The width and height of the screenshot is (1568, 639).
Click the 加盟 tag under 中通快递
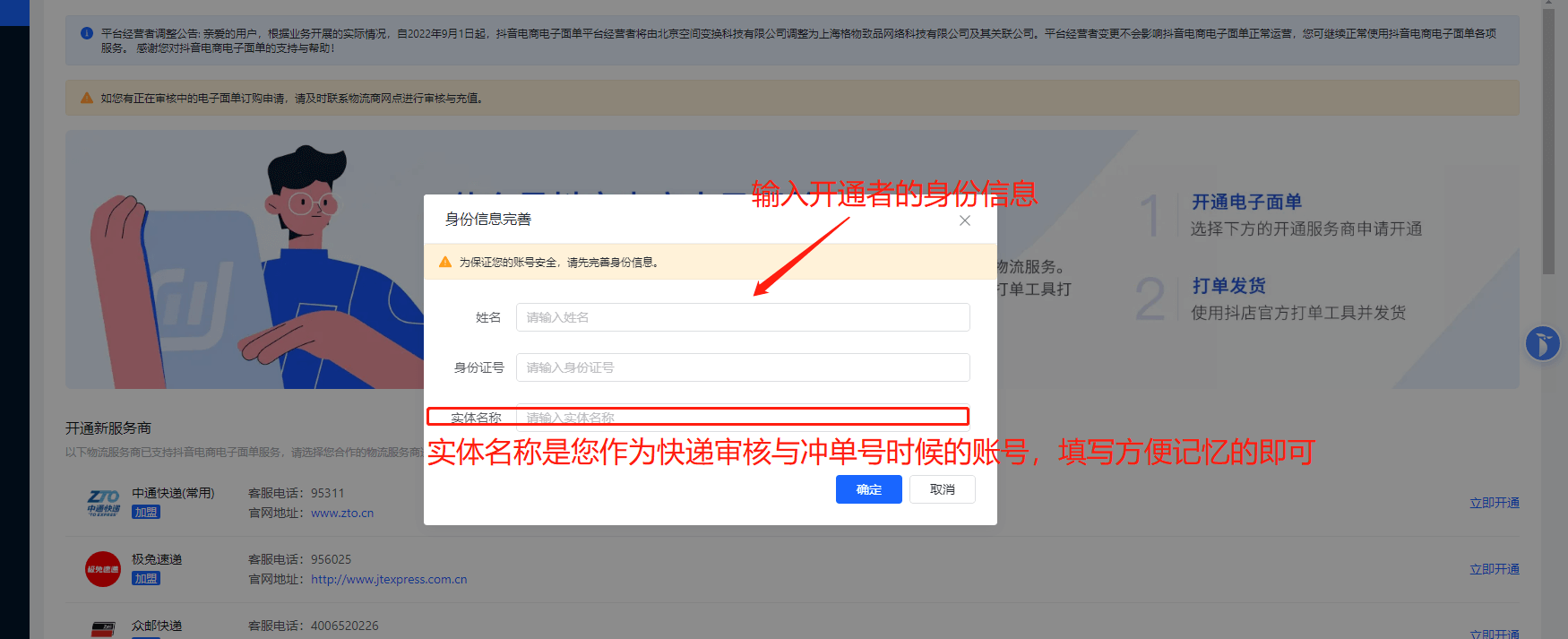tap(146, 513)
